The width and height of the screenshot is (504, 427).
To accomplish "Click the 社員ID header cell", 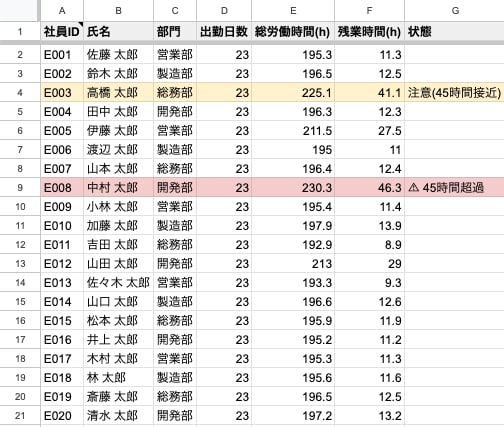I will click(62, 32).
